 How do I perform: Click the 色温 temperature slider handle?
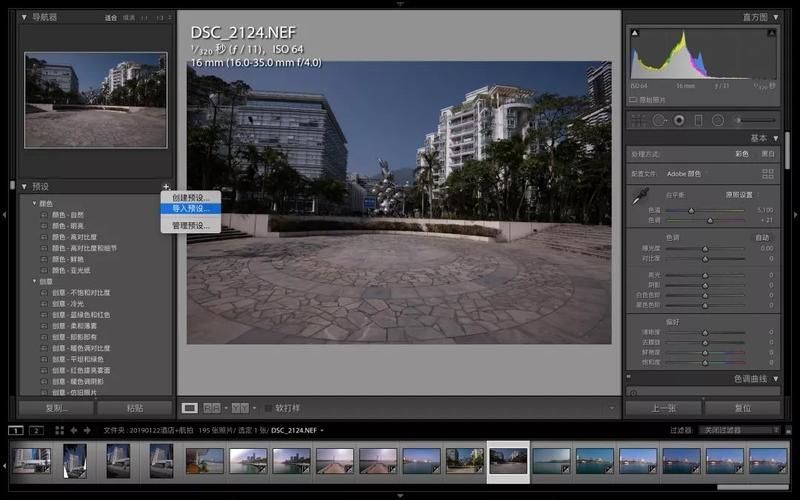coord(691,210)
